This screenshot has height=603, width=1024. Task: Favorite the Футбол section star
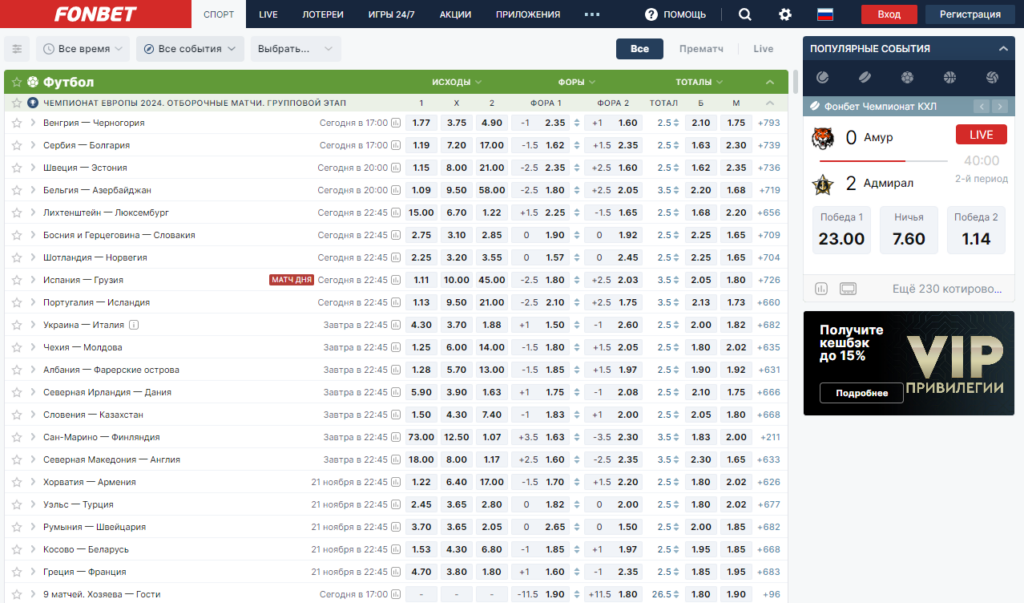(x=16, y=82)
